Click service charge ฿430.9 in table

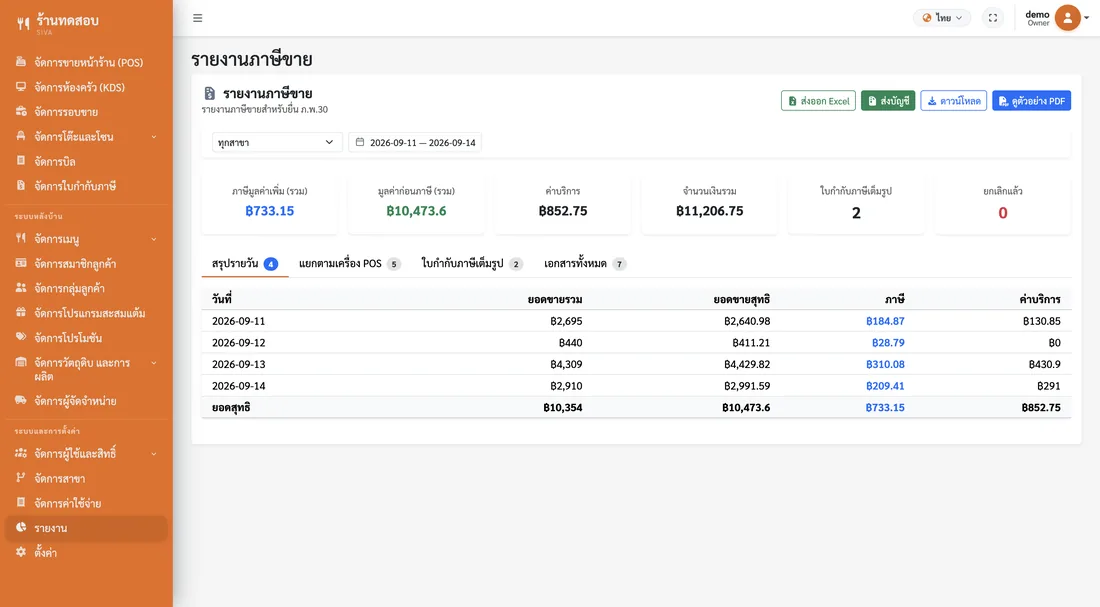(x=1044, y=364)
